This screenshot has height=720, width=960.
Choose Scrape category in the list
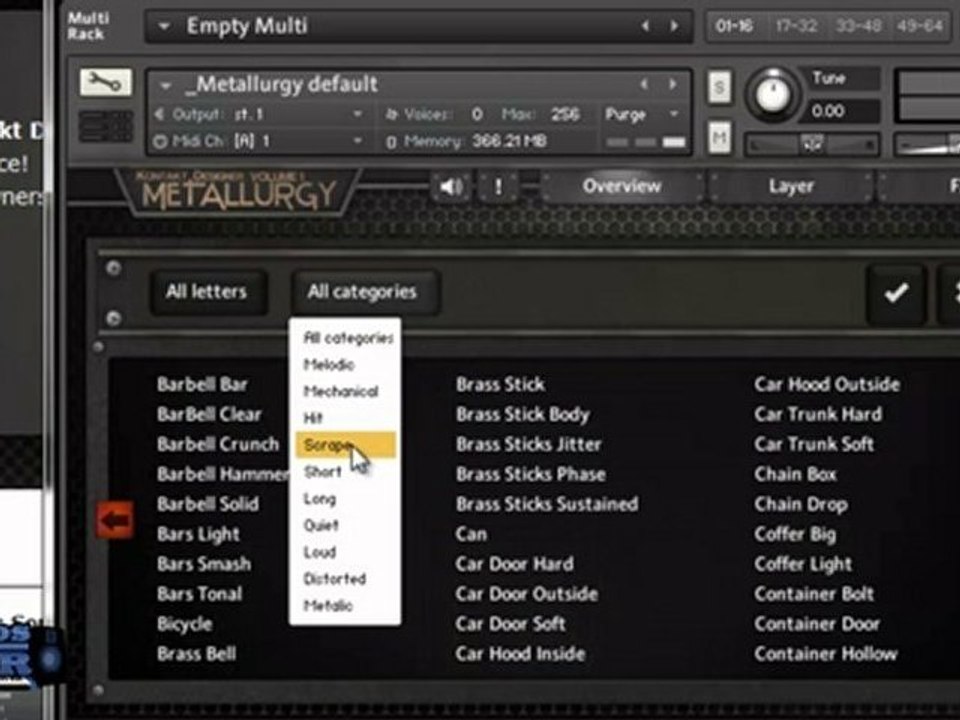coord(346,445)
